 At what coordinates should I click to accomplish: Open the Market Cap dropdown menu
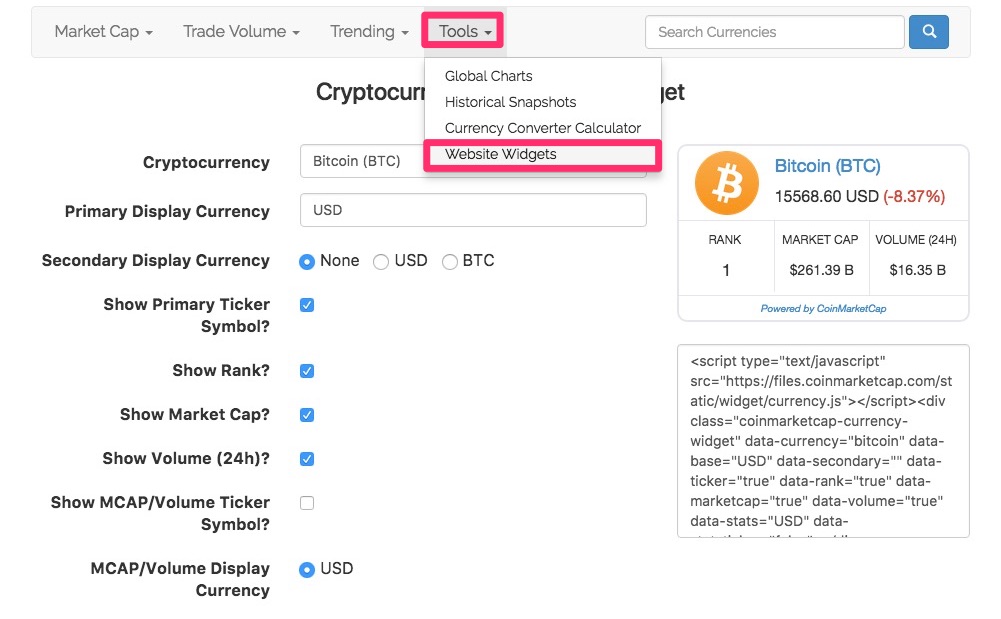tap(103, 31)
